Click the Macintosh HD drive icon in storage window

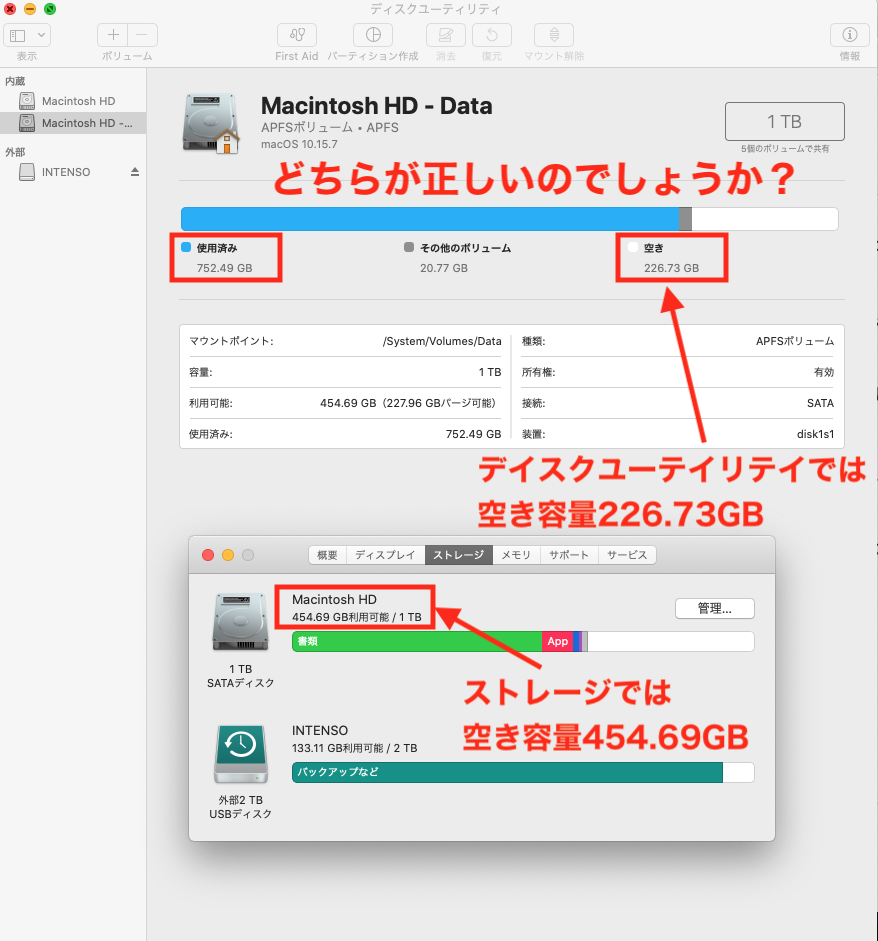pyautogui.click(x=240, y=621)
